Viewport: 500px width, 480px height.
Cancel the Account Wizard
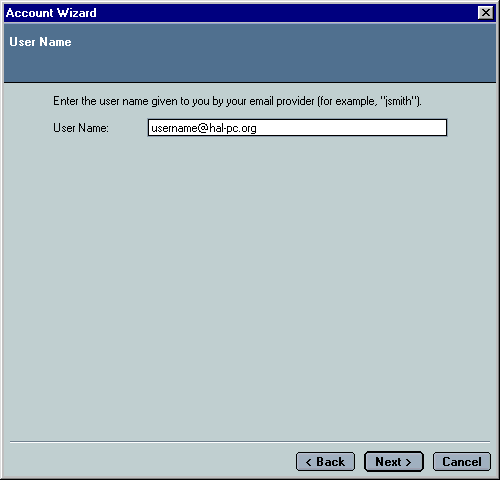click(x=462, y=462)
